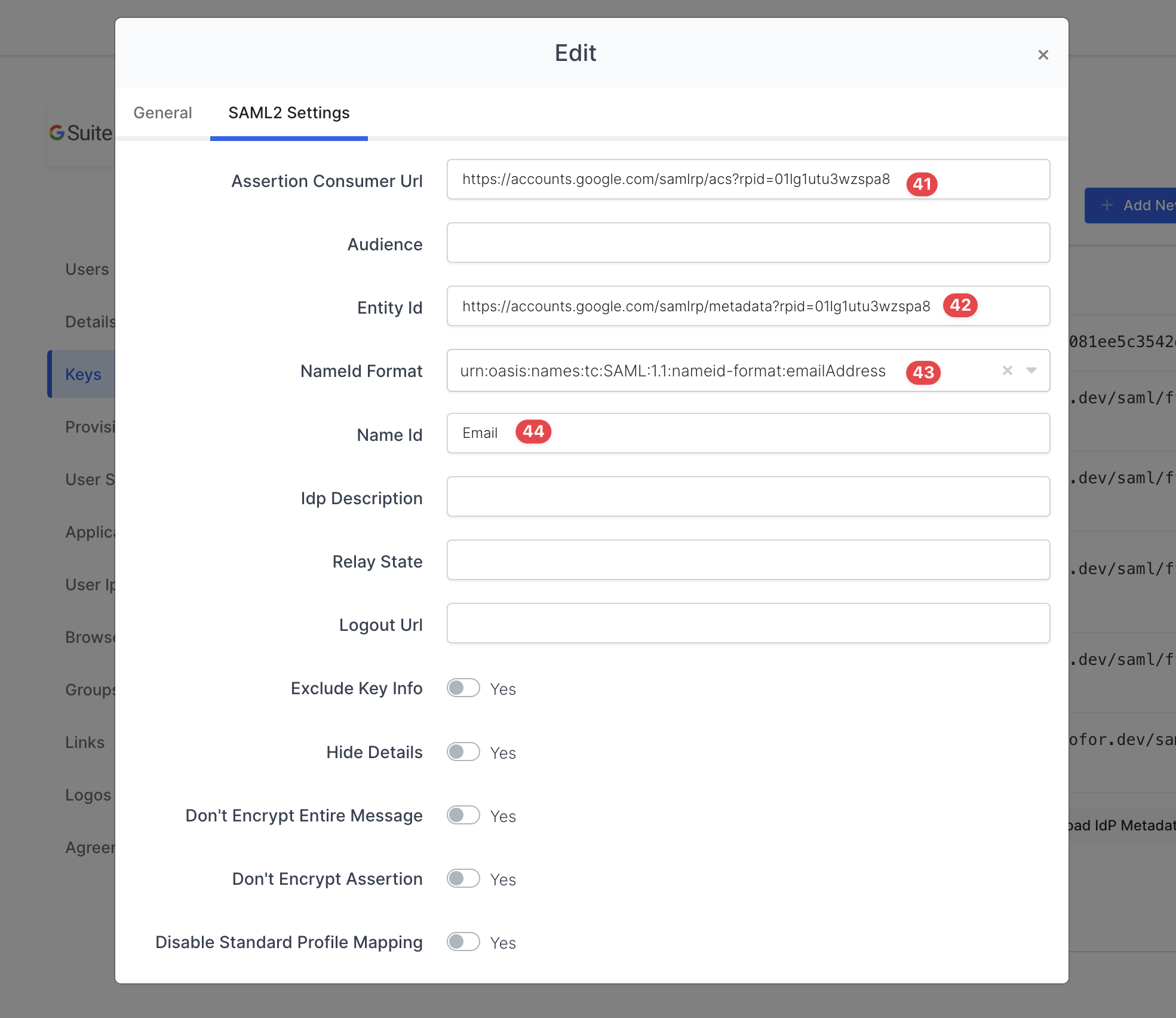Turn on Don't Encrypt Entire Message
1176x1018 pixels.
463,815
